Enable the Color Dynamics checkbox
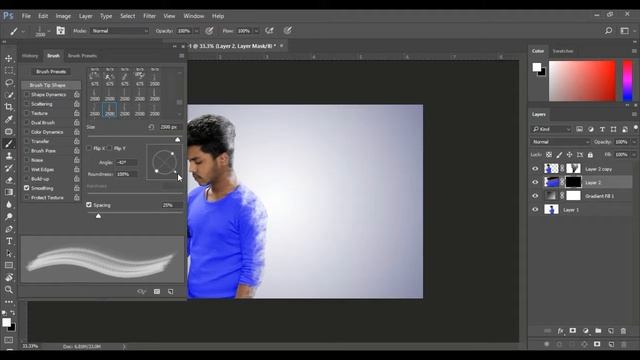Screen dimensions: 640x360 (27, 132)
